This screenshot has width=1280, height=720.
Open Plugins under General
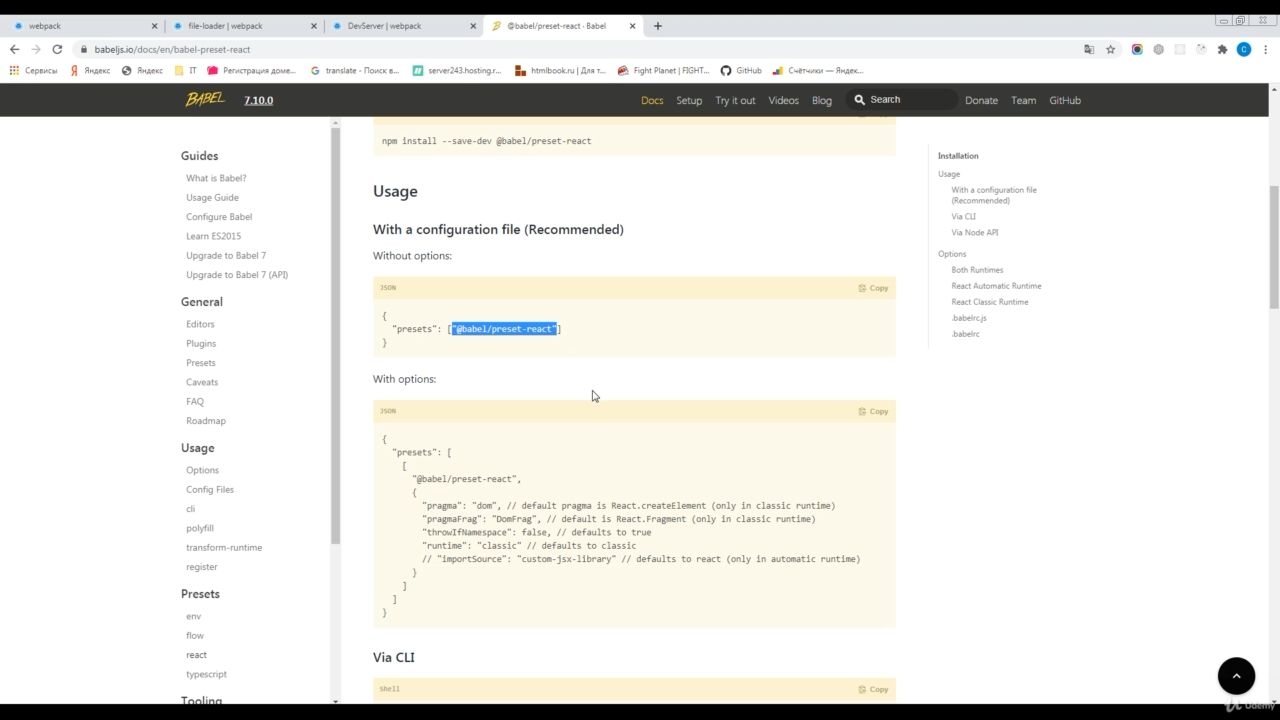pos(201,343)
